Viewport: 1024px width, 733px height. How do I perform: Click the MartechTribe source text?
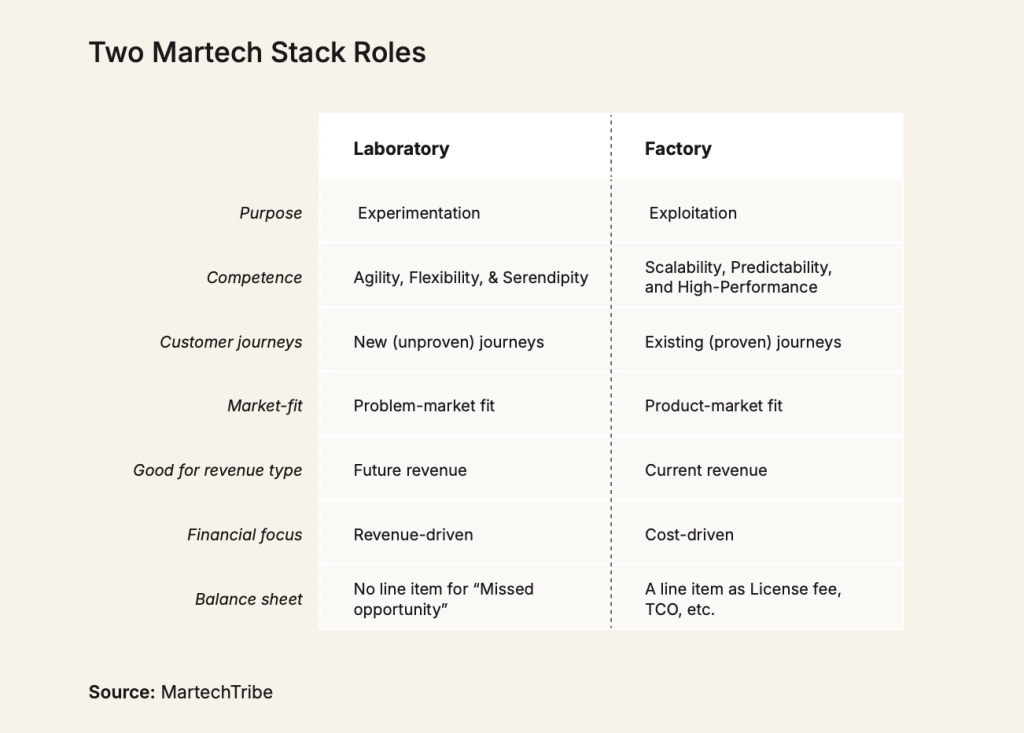click(216, 692)
